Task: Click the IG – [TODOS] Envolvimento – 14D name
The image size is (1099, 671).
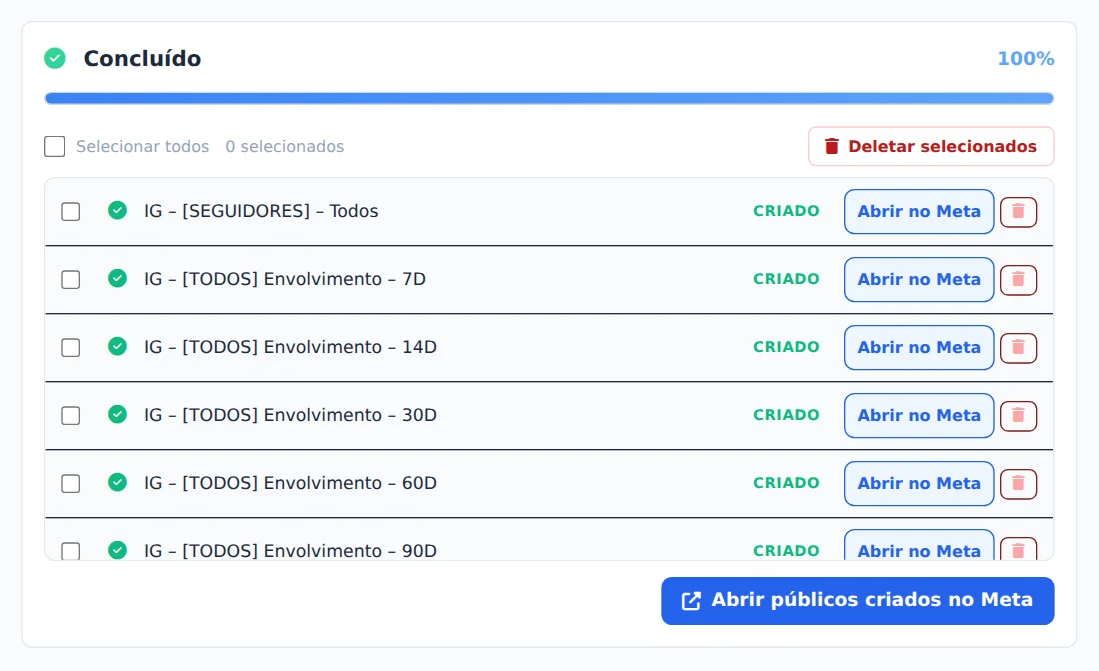Action: (290, 347)
